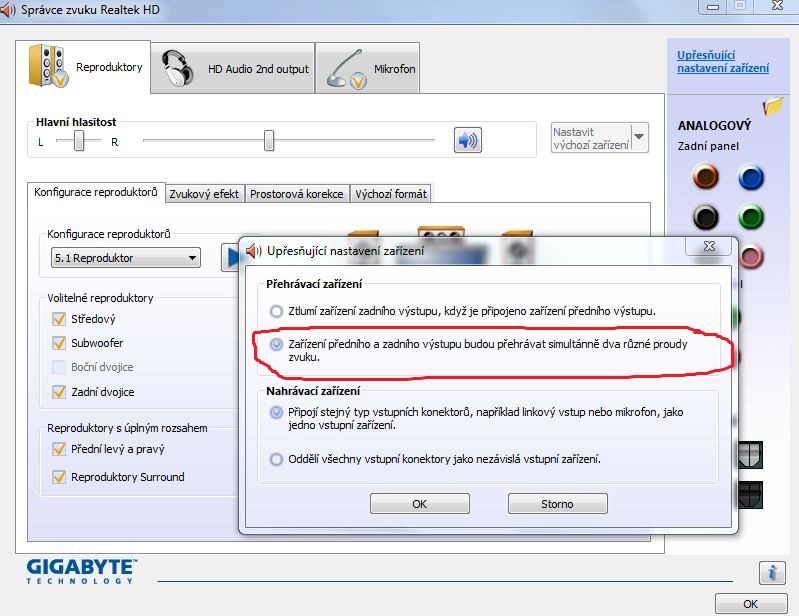Open the Prostorová korekce sub-tab
The image size is (799, 616).
[x=297, y=194]
